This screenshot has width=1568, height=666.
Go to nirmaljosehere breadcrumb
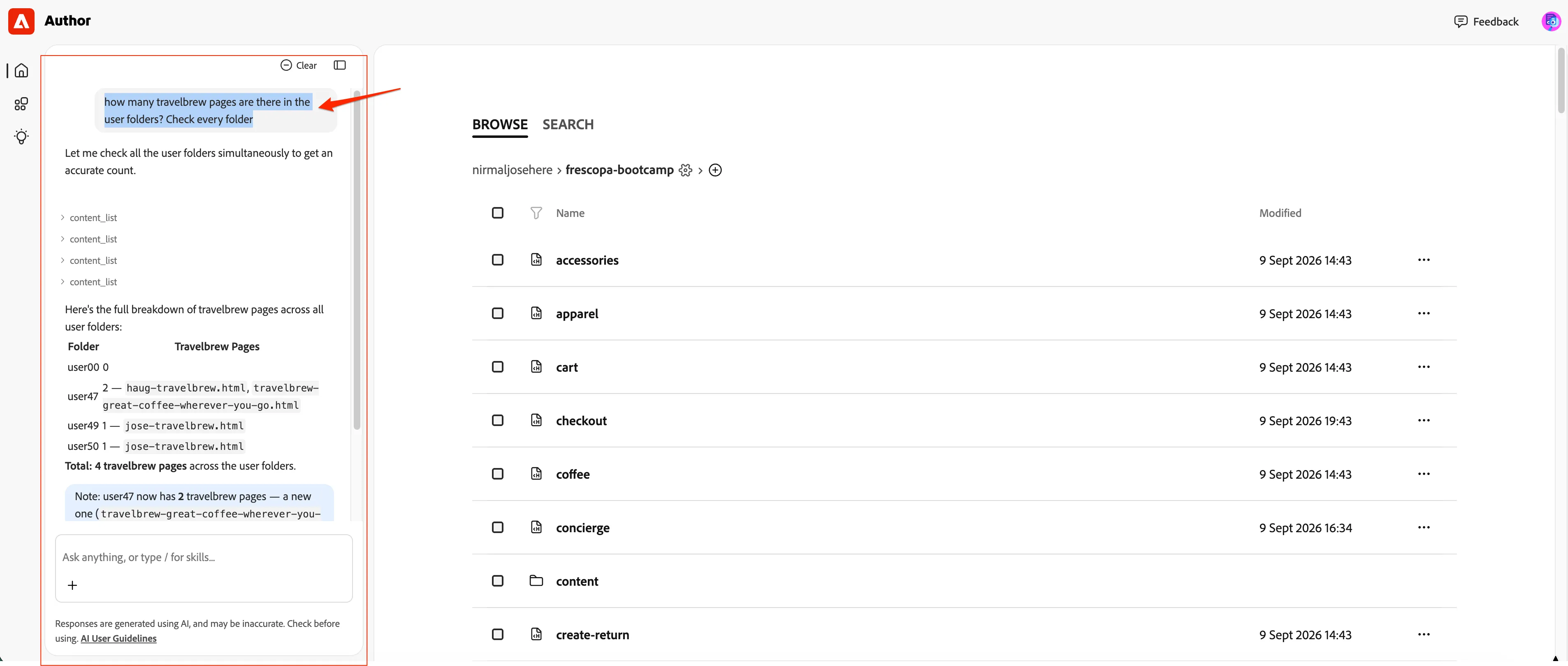512,170
